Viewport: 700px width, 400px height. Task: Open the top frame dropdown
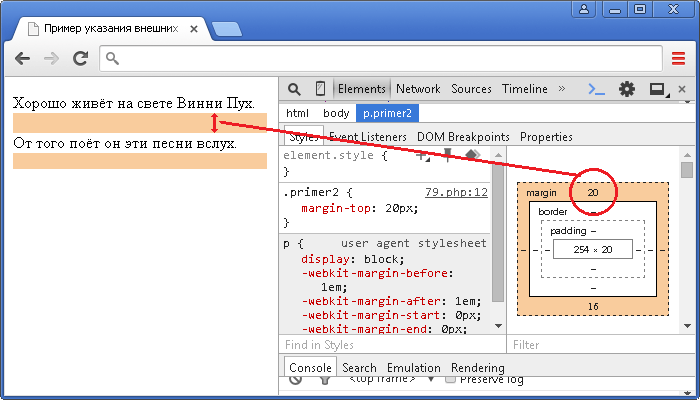(392, 379)
